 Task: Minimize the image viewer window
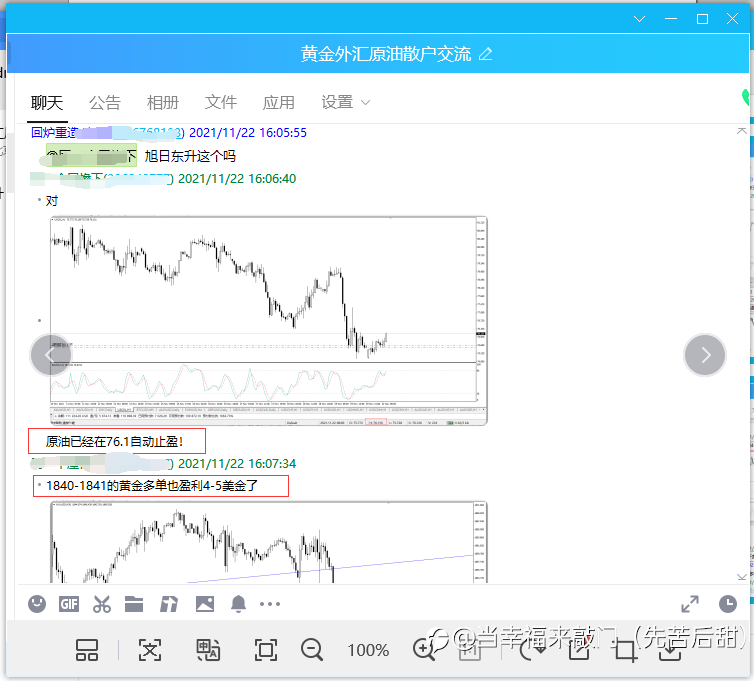(671, 19)
